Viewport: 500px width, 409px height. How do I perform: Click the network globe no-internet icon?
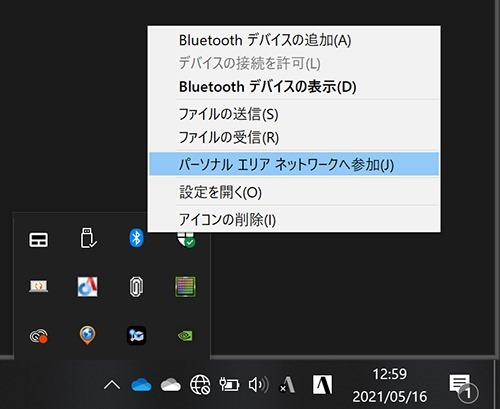coord(200,385)
